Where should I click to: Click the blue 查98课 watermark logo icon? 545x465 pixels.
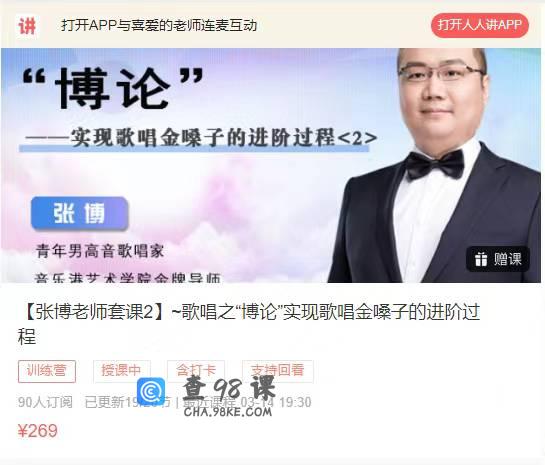tap(151, 392)
